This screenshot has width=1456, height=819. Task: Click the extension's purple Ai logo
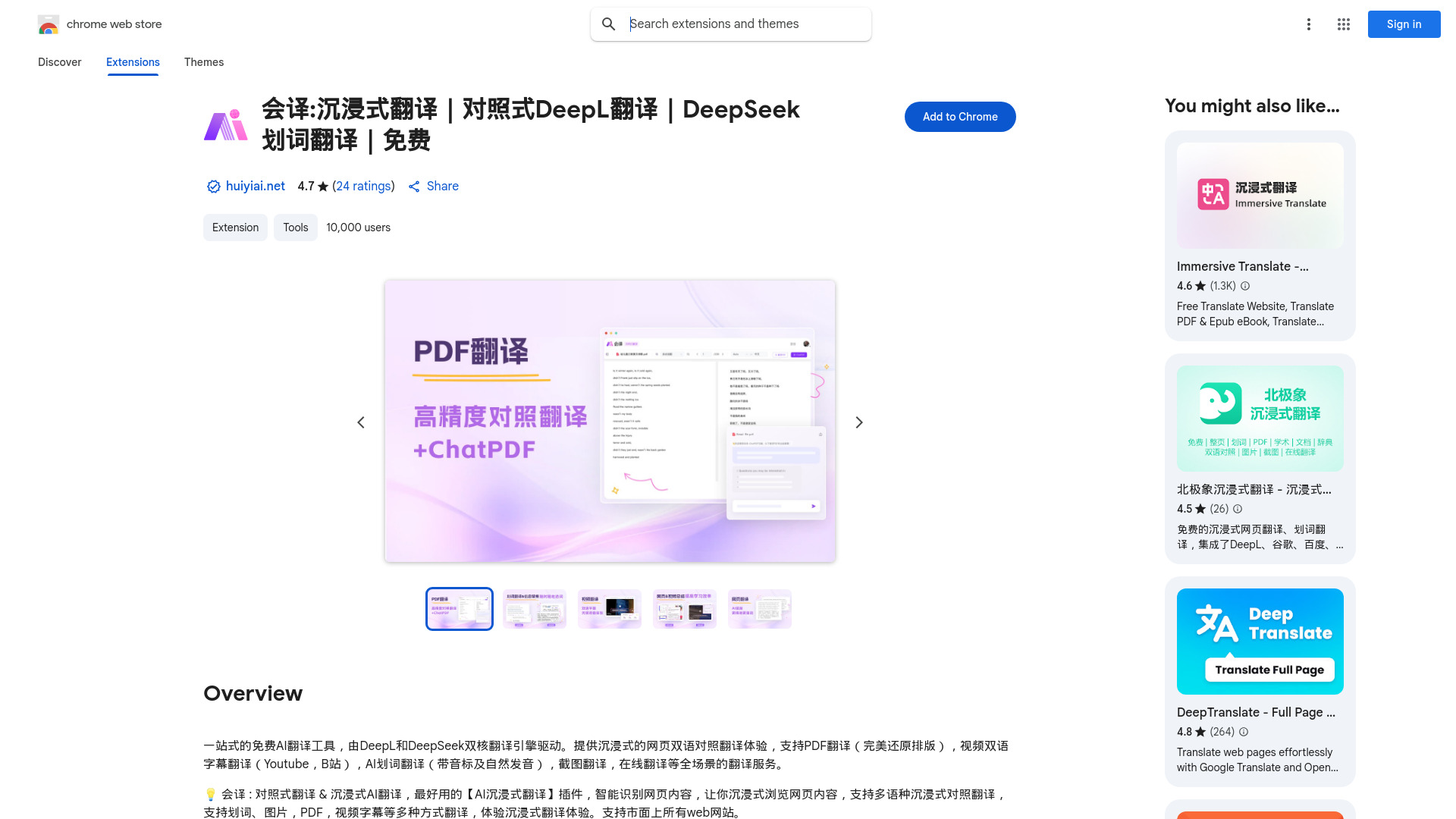pyautogui.click(x=226, y=125)
